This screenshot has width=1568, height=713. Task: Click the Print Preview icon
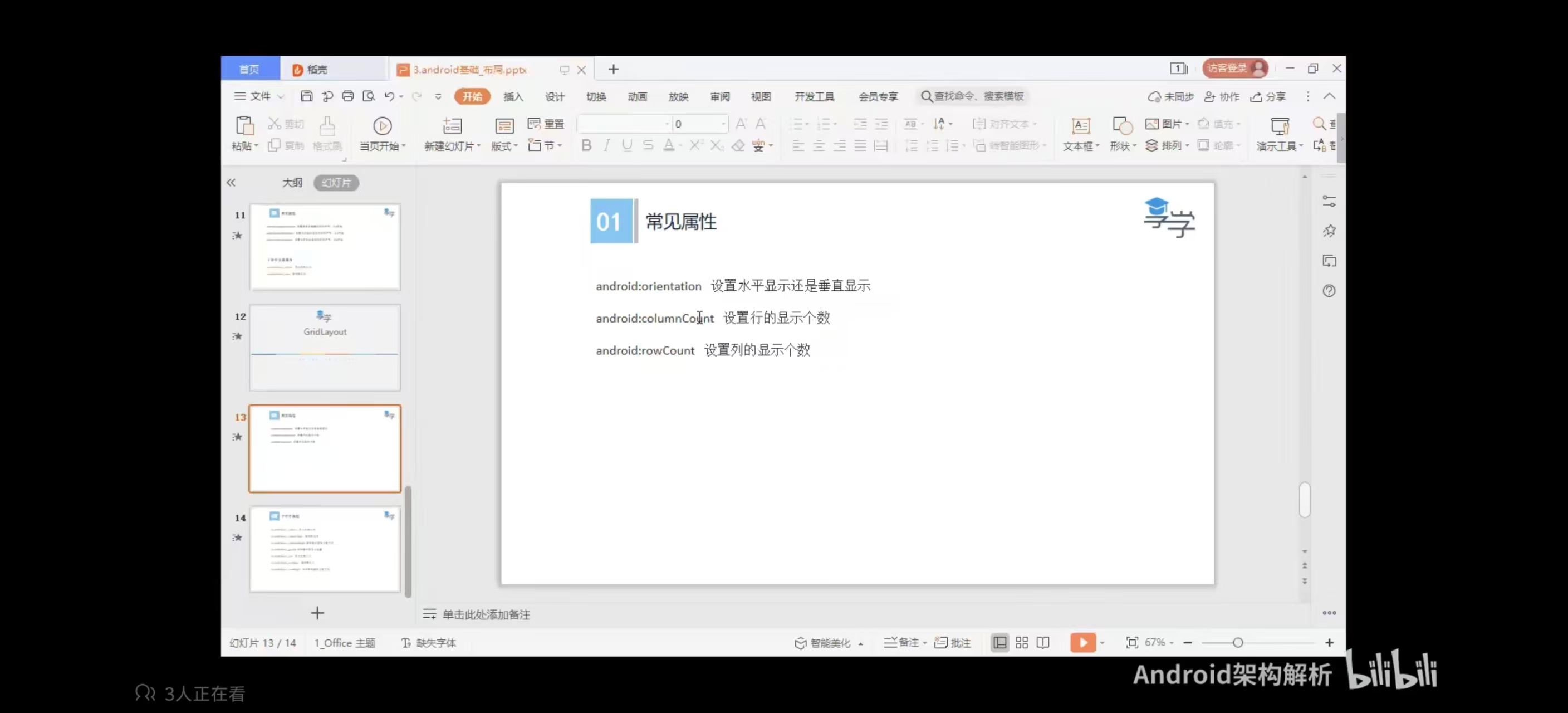coord(368,96)
